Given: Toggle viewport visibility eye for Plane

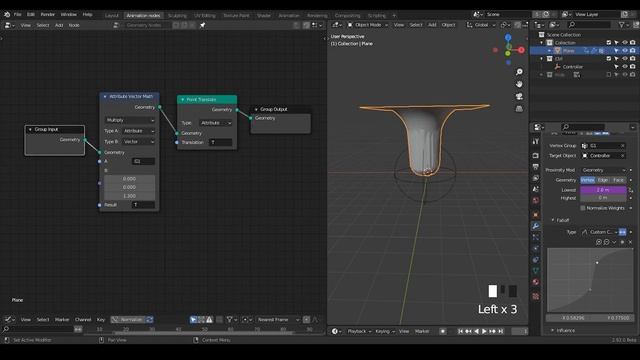Looking at the screenshot, I should pyautogui.click(x=624, y=51).
